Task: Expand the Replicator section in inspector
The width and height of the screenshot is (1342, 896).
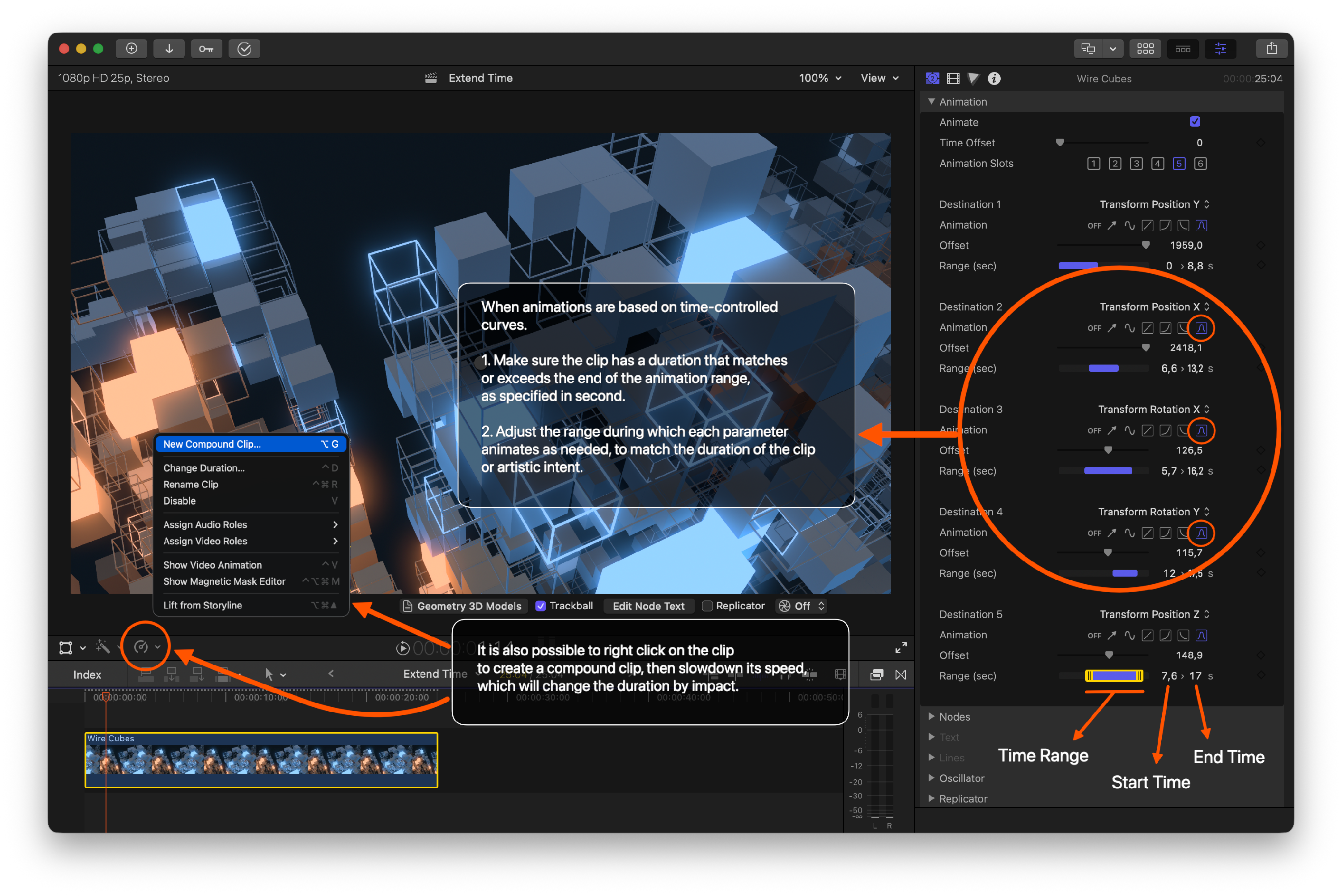Action: 931,798
